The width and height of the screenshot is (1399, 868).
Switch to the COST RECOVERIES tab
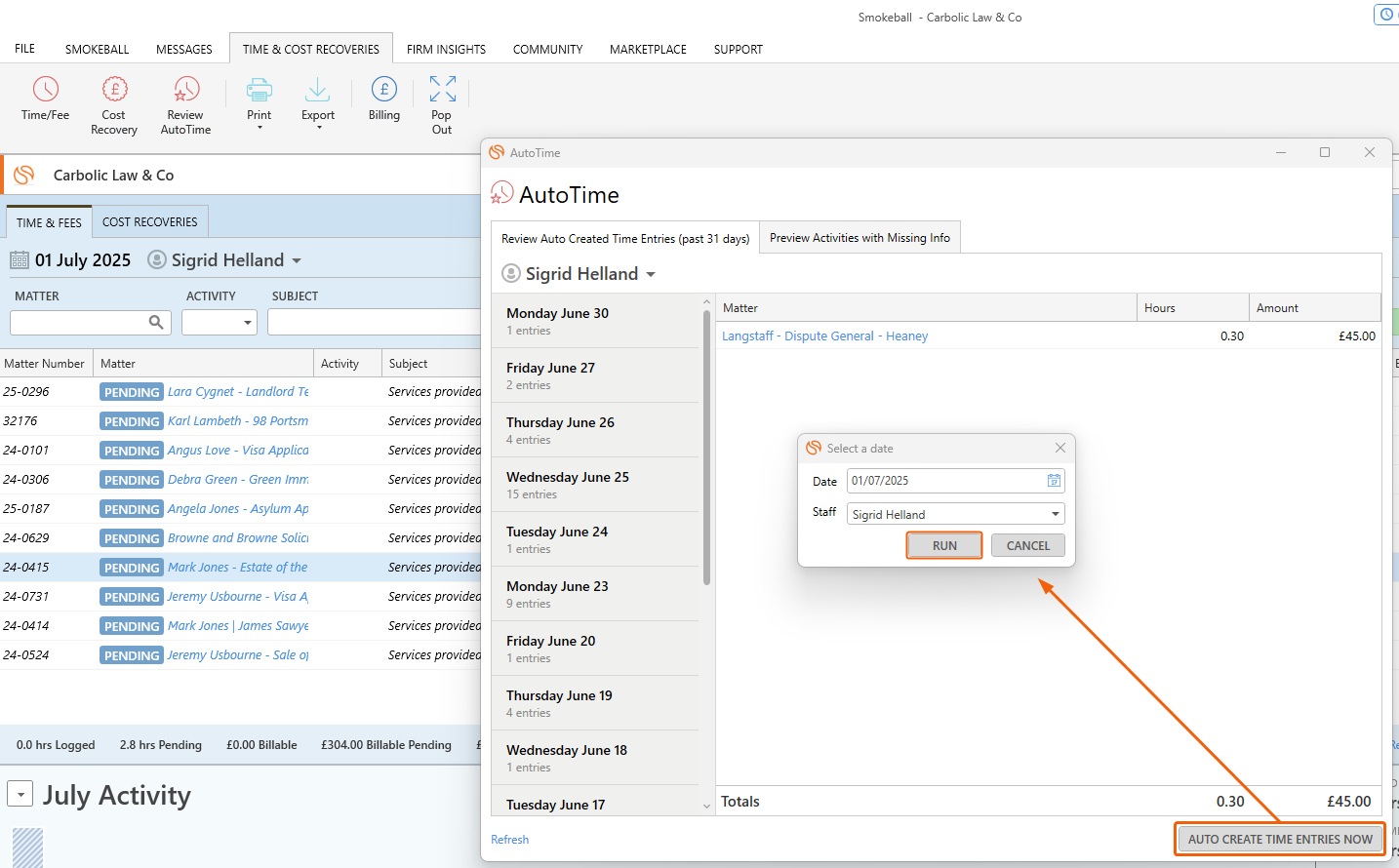point(150,221)
